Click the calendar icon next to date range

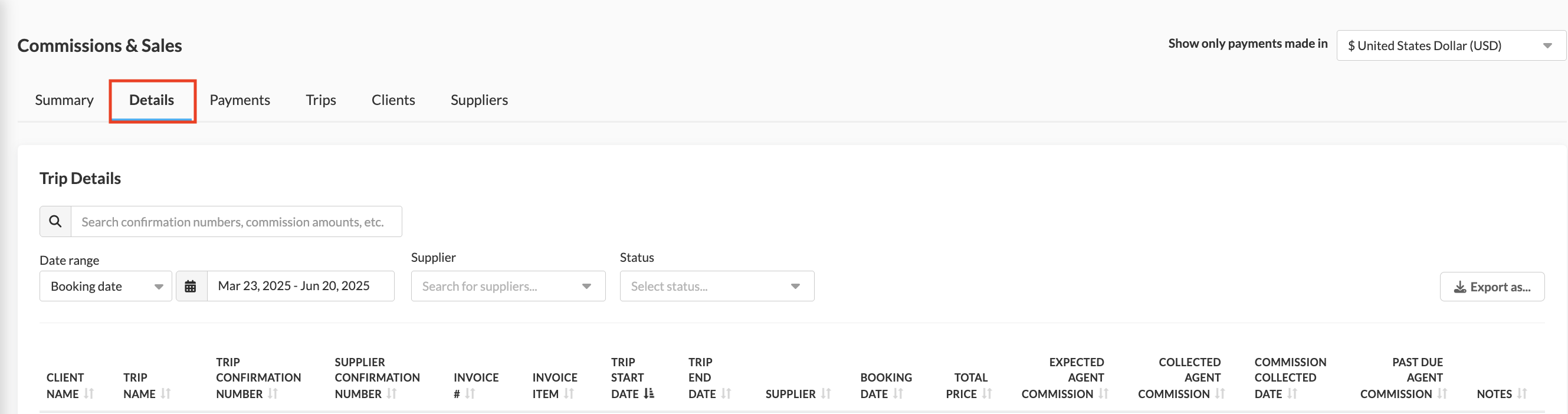(191, 286)
